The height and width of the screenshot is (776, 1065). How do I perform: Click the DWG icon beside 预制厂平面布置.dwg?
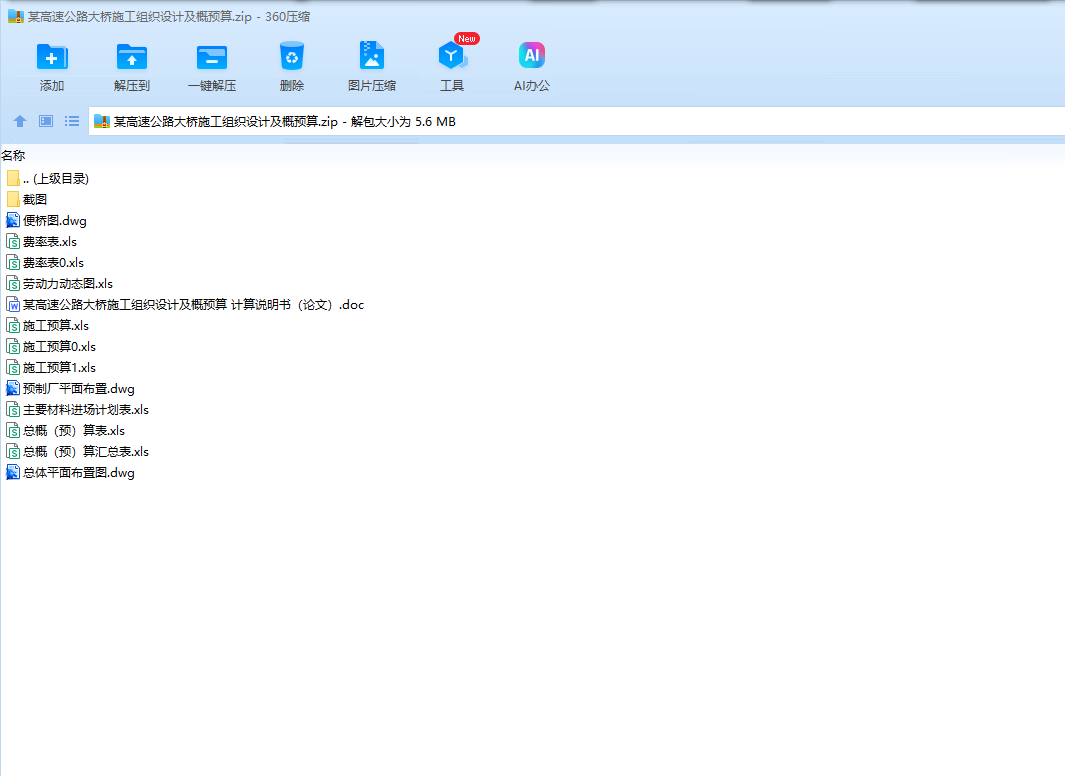13,389
